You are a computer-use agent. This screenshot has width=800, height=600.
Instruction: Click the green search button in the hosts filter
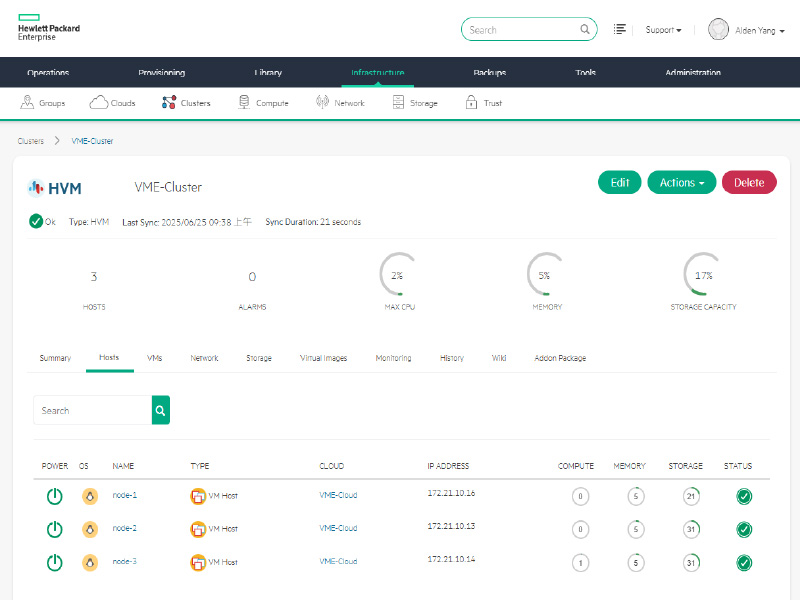(x=161, y=410)
